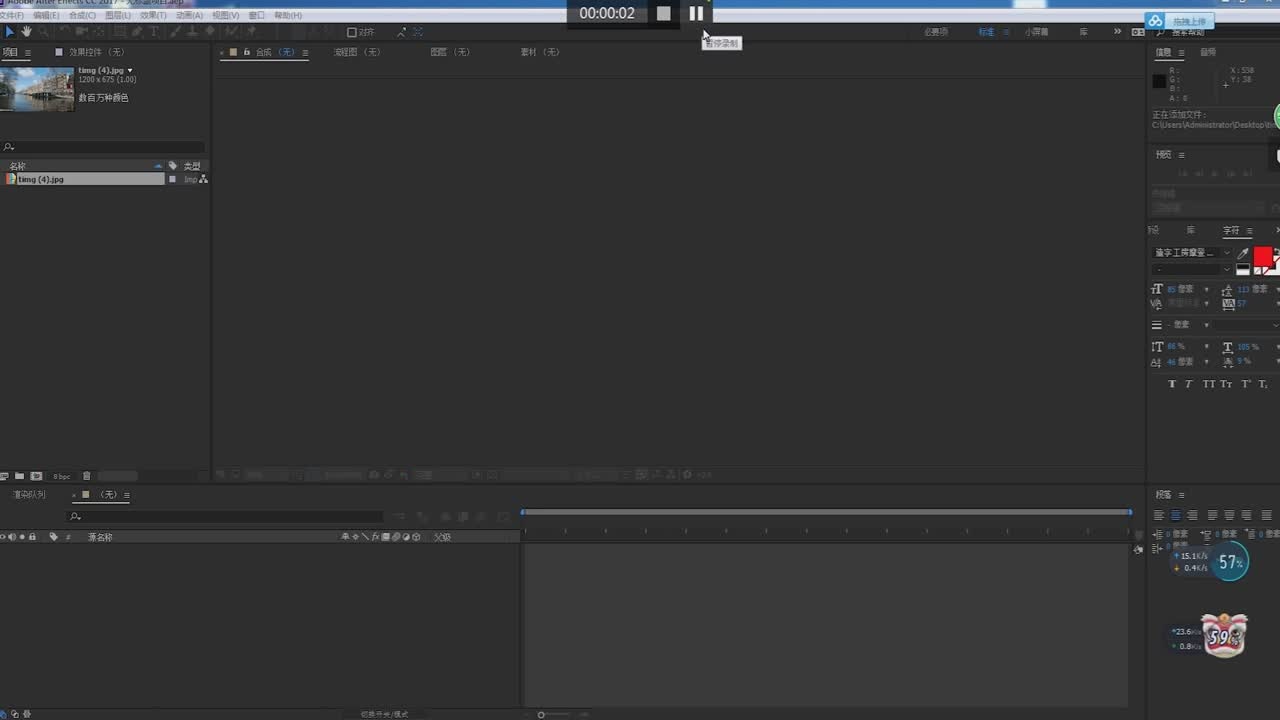This screenshot has height=720, width=1280.
Task: Open the 文件(F) menu
Action: click(11, 15)
